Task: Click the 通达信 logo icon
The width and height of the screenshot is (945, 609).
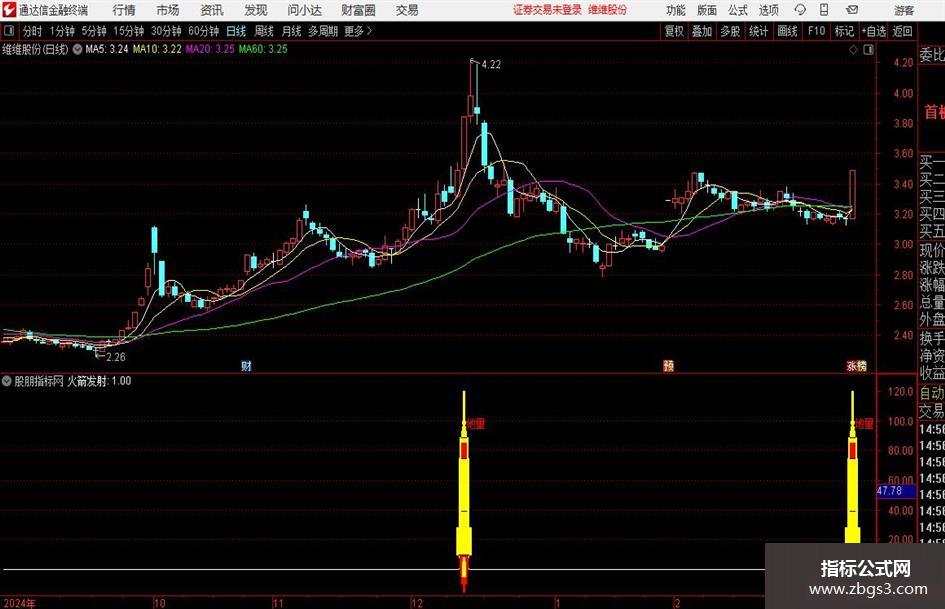Action: click(9, 10)
